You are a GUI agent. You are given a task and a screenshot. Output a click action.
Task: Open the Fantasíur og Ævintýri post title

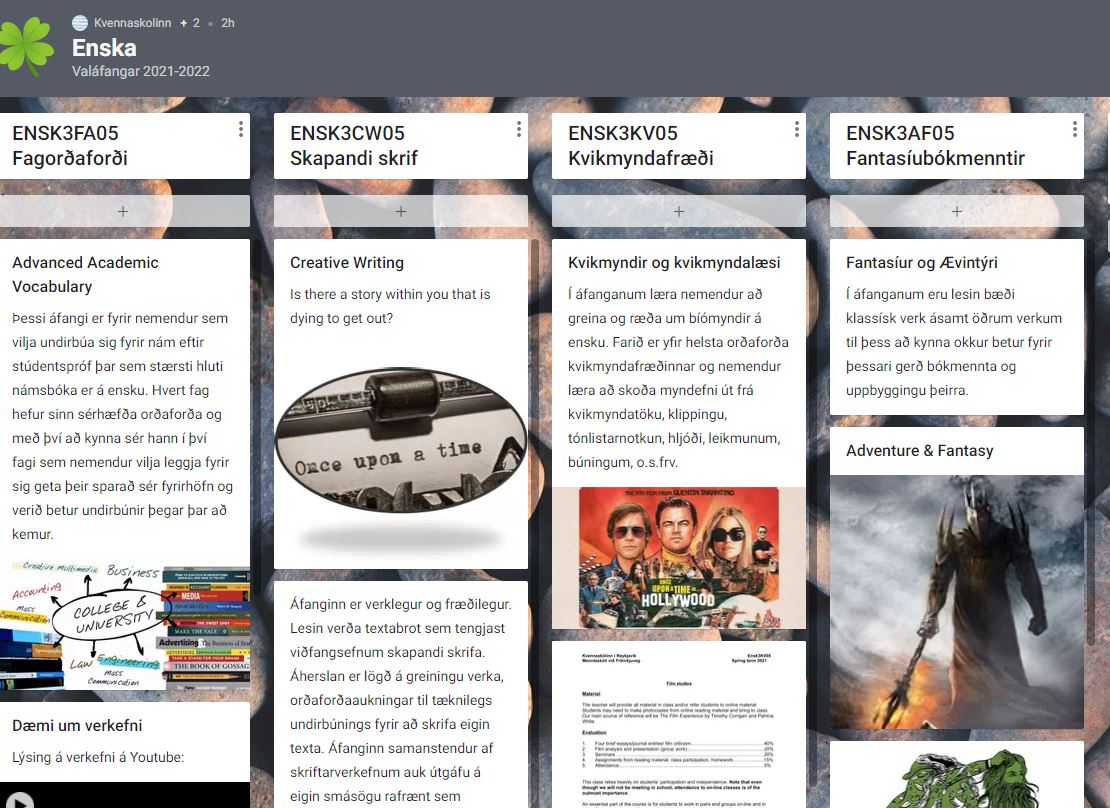click(x=922, y=263)
